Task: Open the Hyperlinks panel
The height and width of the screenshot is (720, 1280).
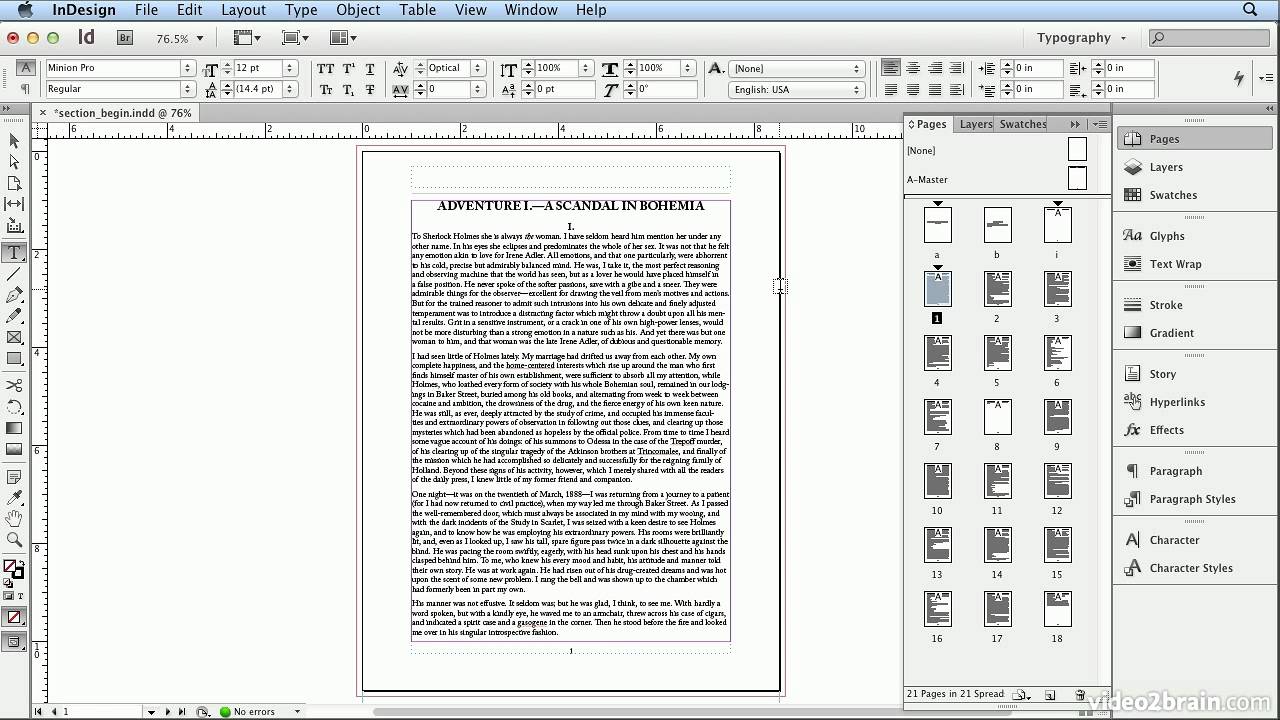Action: [x=1177, y=402]
